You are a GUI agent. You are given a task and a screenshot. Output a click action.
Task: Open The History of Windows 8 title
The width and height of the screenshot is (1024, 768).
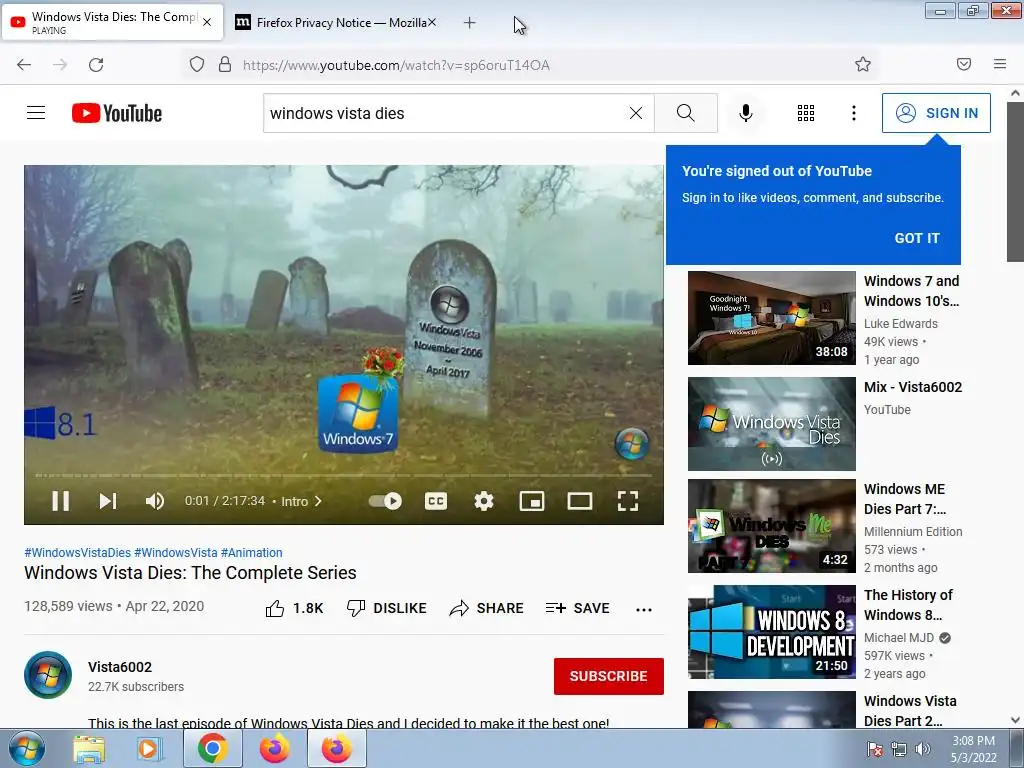coord(908,605)
